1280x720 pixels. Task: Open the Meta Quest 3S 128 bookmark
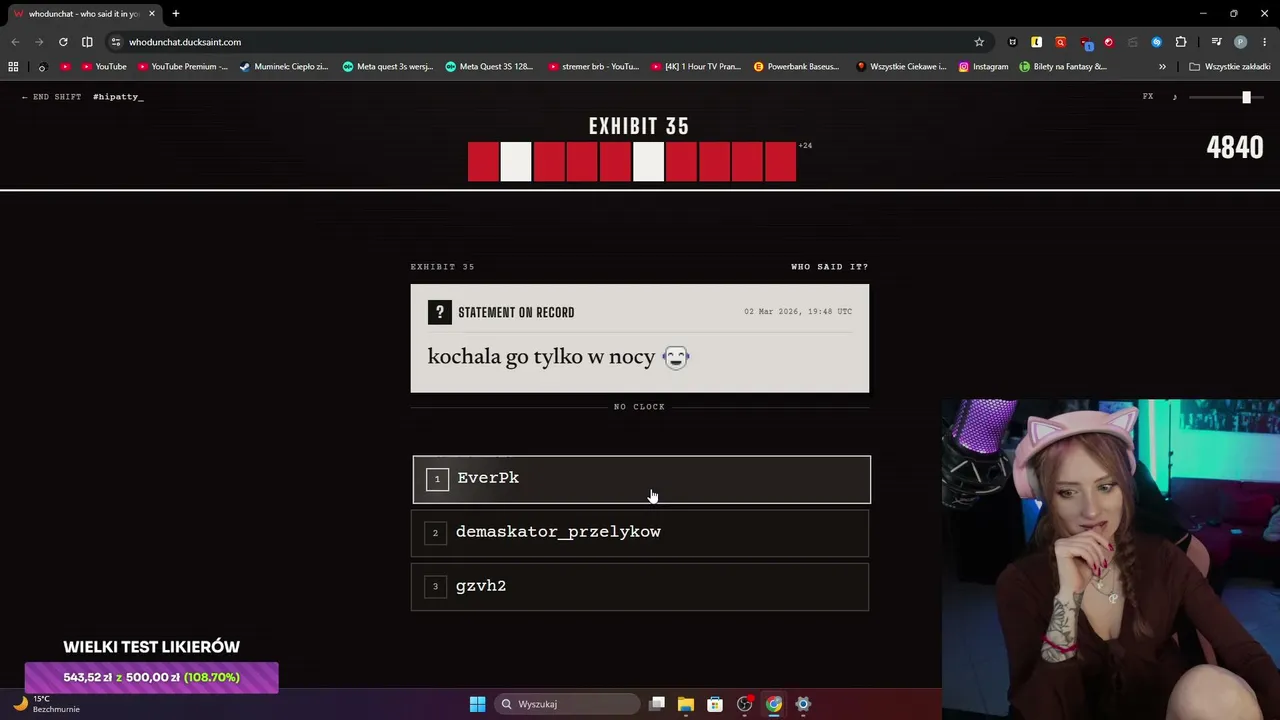[x=489, y=67]
